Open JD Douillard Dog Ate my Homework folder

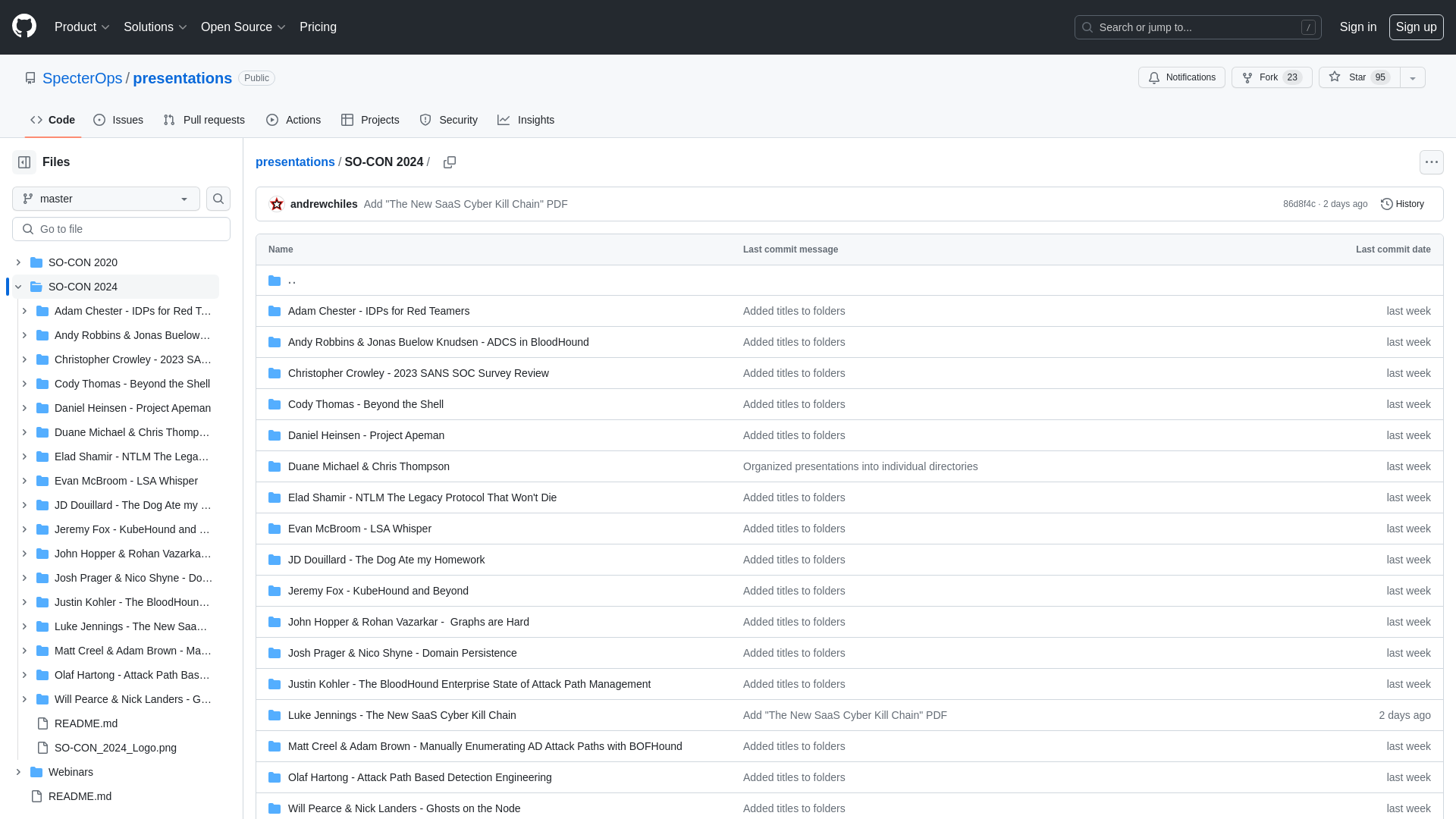(x=386, y=560)
